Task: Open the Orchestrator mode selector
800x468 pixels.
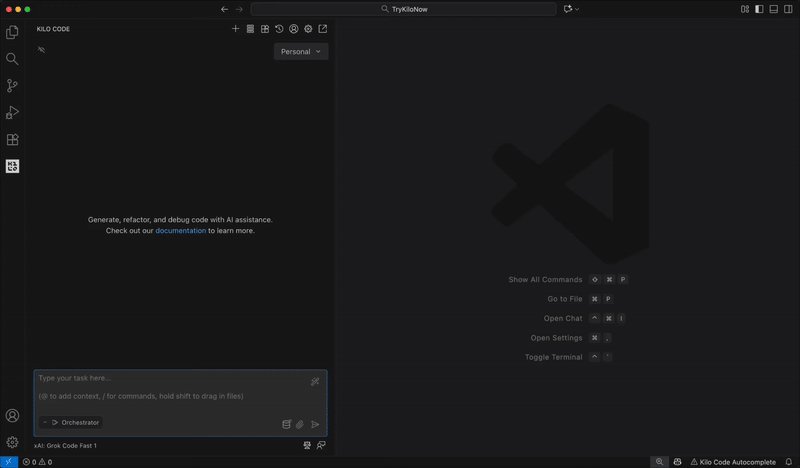Action: pos(71,423)
